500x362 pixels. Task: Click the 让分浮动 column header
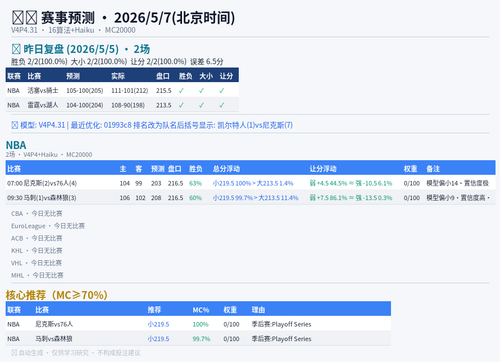pos(323,169)
